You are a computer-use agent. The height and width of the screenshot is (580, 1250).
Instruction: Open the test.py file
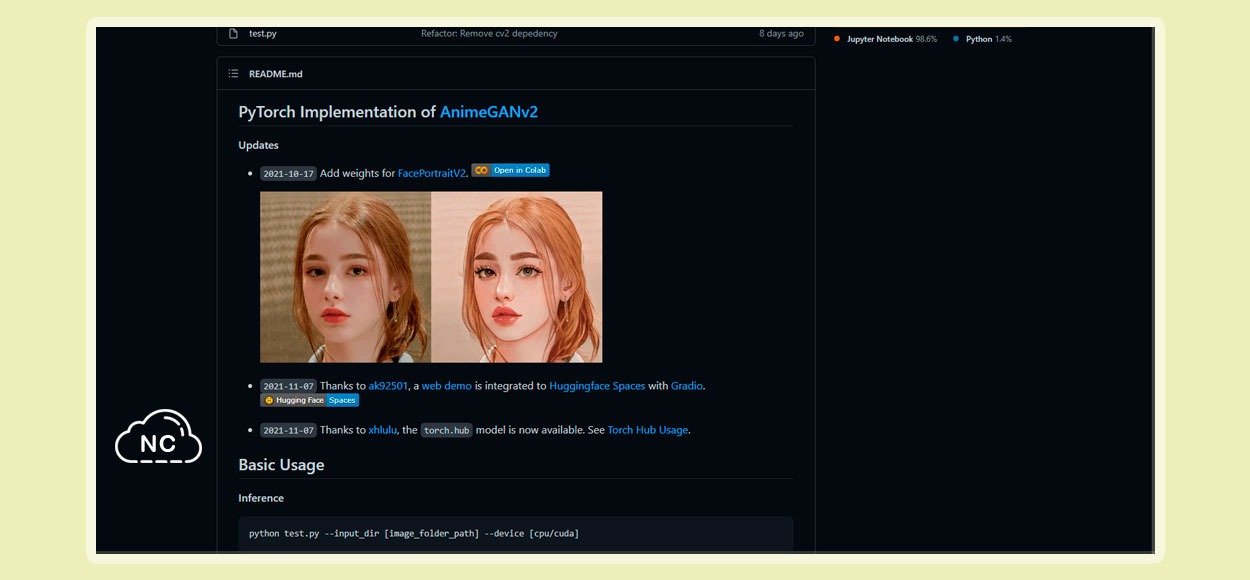pyautogui.click(x=263, y=33)
